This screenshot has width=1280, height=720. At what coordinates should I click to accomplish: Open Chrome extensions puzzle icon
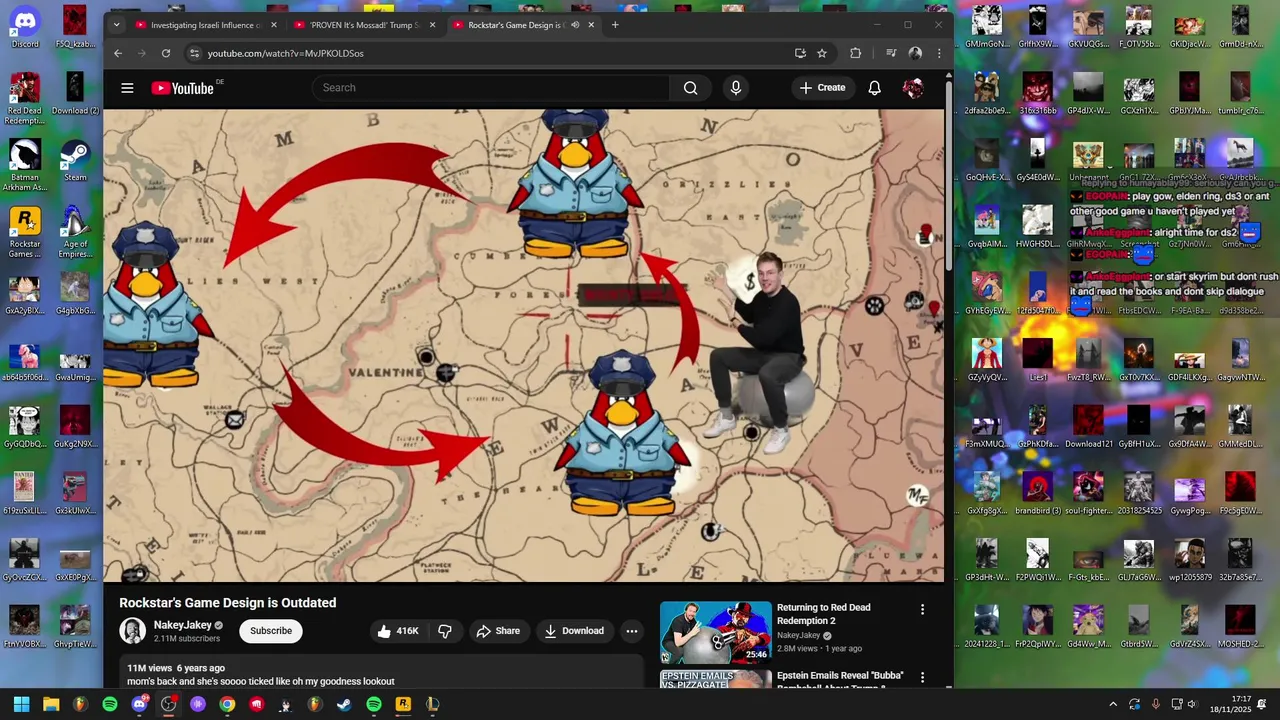tap(855, 53)
